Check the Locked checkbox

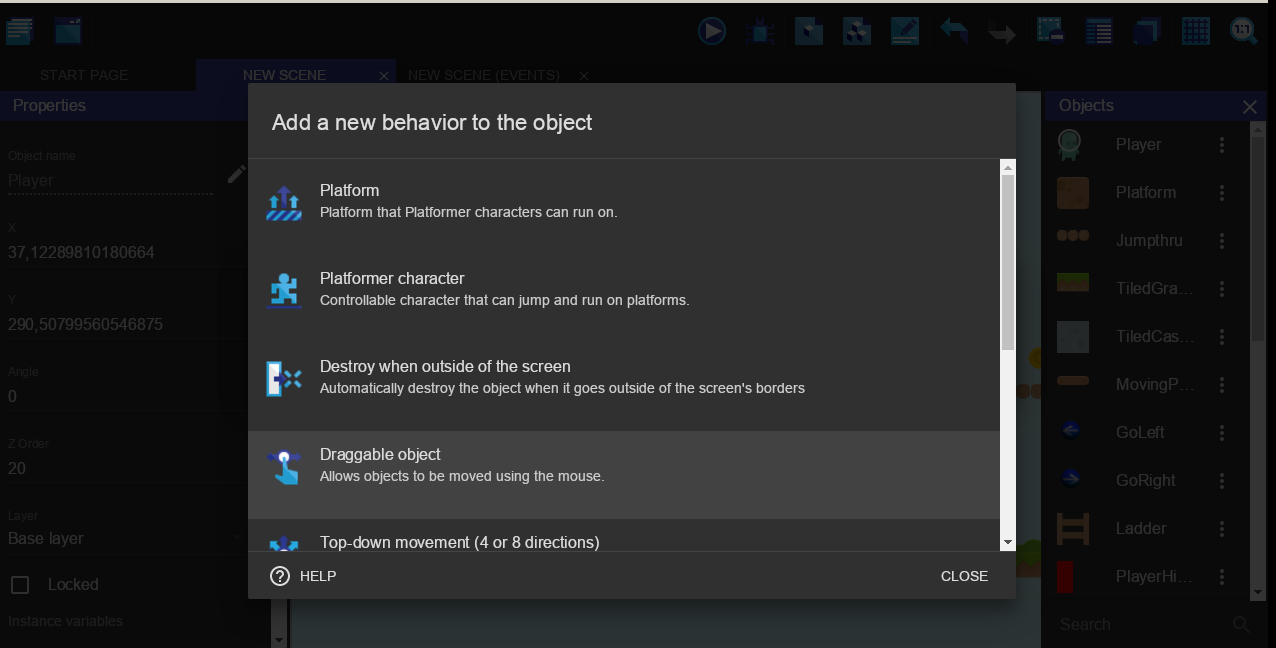tap(20, 584)
